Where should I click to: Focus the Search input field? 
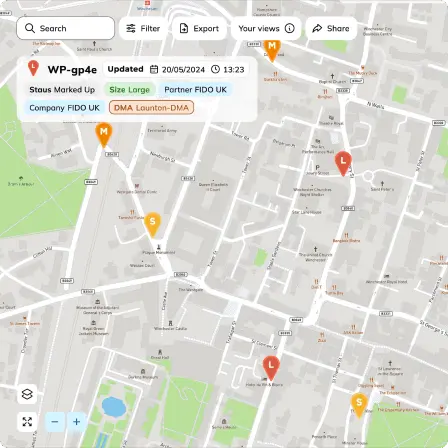[x=66, y=28]
